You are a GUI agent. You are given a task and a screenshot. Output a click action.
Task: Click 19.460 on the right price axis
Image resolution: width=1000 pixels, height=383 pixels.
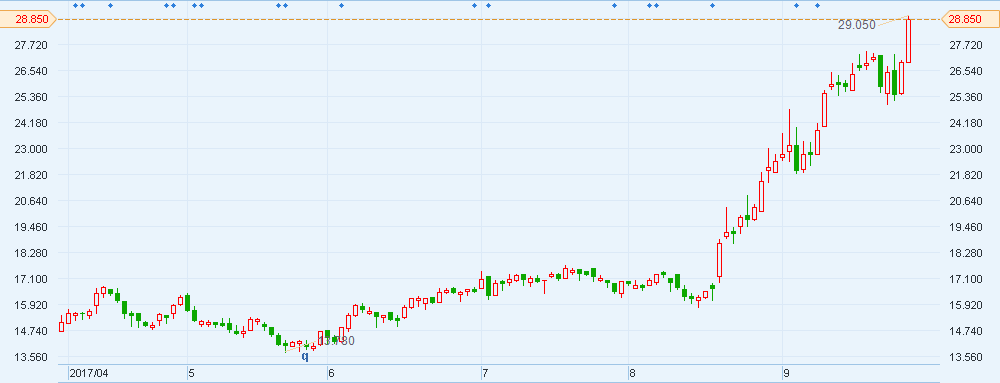[967, 227]
